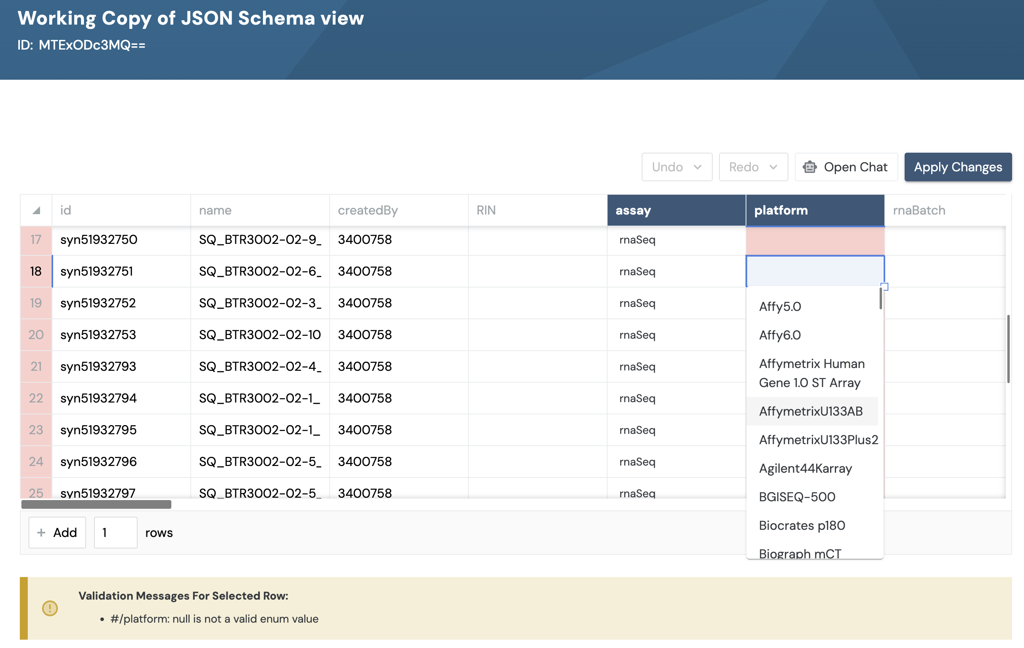Click the warning icon in validation panel
1024x648 pixels.
[x=50, y=608]
